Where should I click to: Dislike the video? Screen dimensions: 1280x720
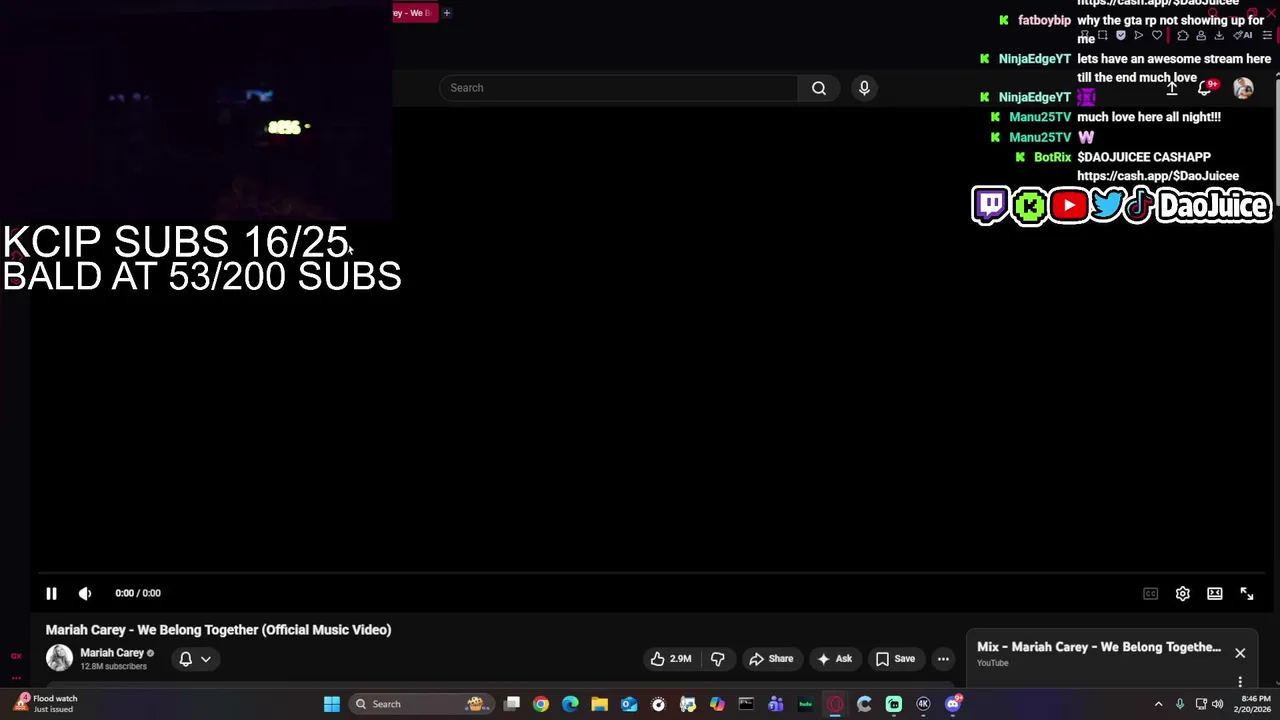pos(718,658)
